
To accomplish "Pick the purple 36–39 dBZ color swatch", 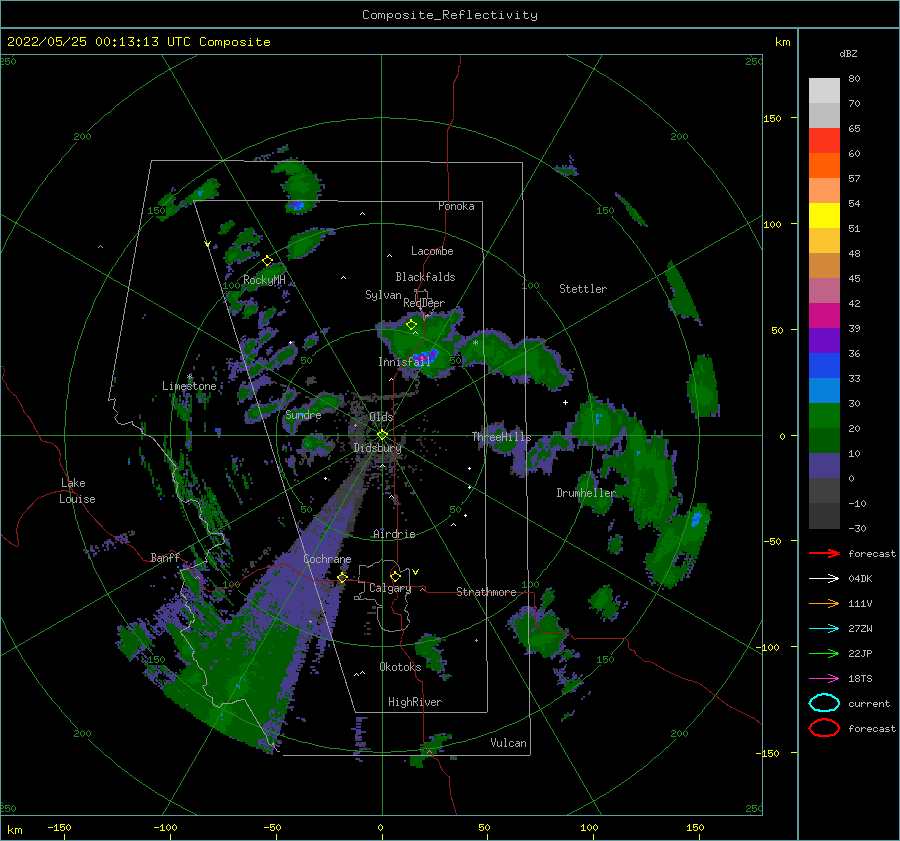I will (x=824, y=340).
